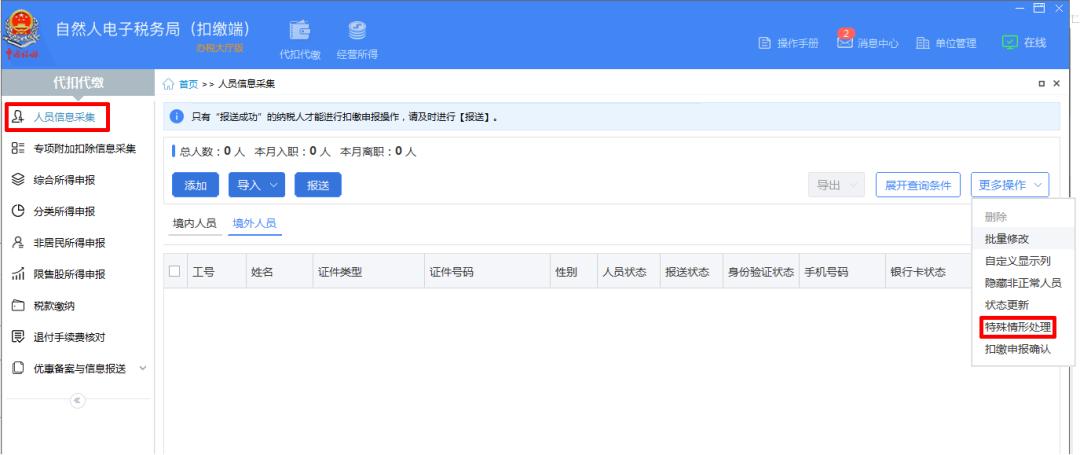Click 展开查询条件 button
This screenshot has height=455, width=1080.
pyautogui.click(x=917, y=185)
